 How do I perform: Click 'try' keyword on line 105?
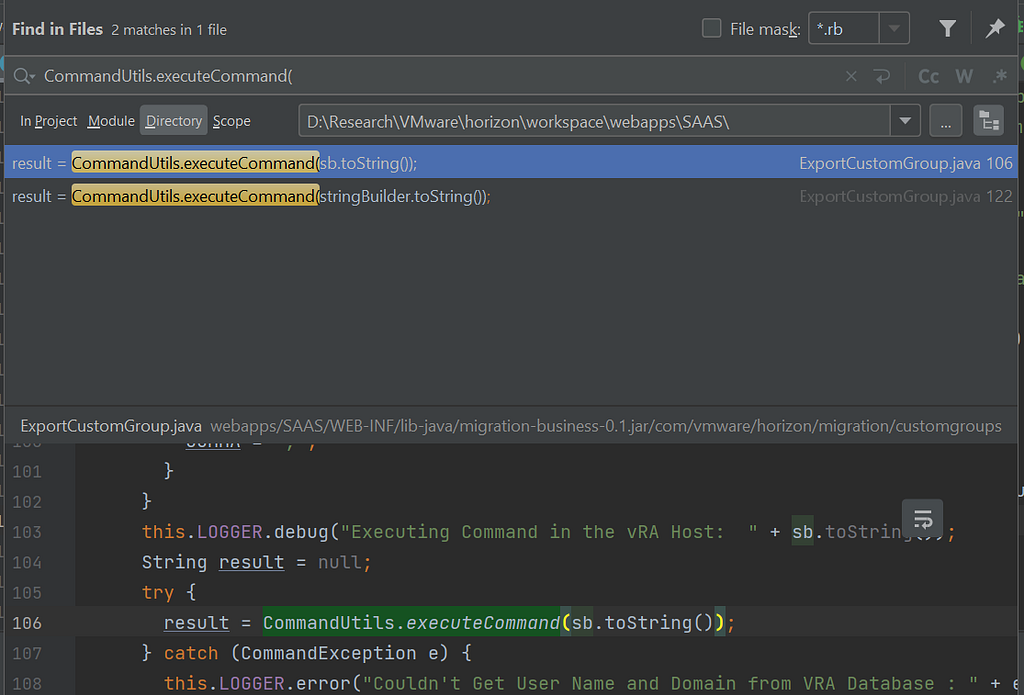[157, 592]
